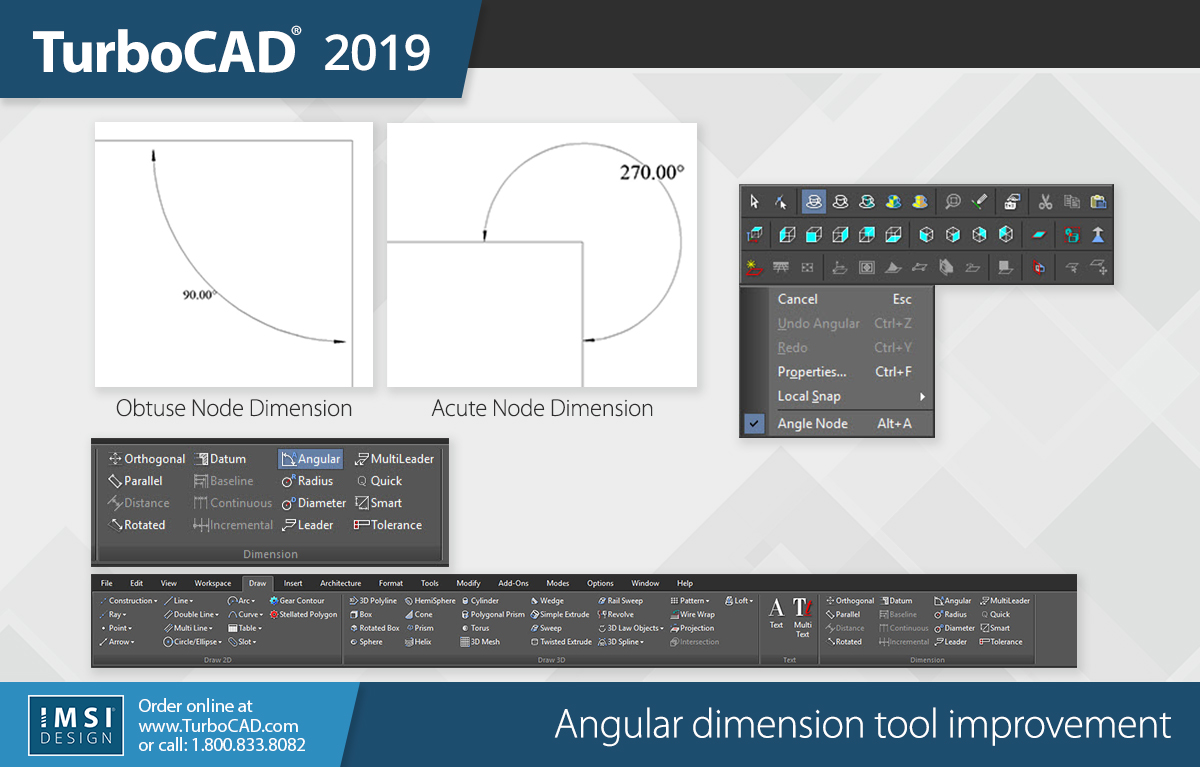Click the www.TurboCAD.com text
The height and width of the screenshot is (767, 1200).
(218, 726)
